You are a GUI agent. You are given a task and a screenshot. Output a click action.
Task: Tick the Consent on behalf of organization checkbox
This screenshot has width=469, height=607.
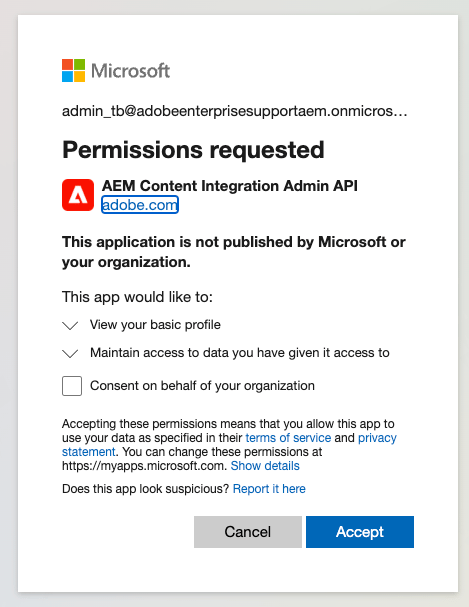click(x=72, y=386)
